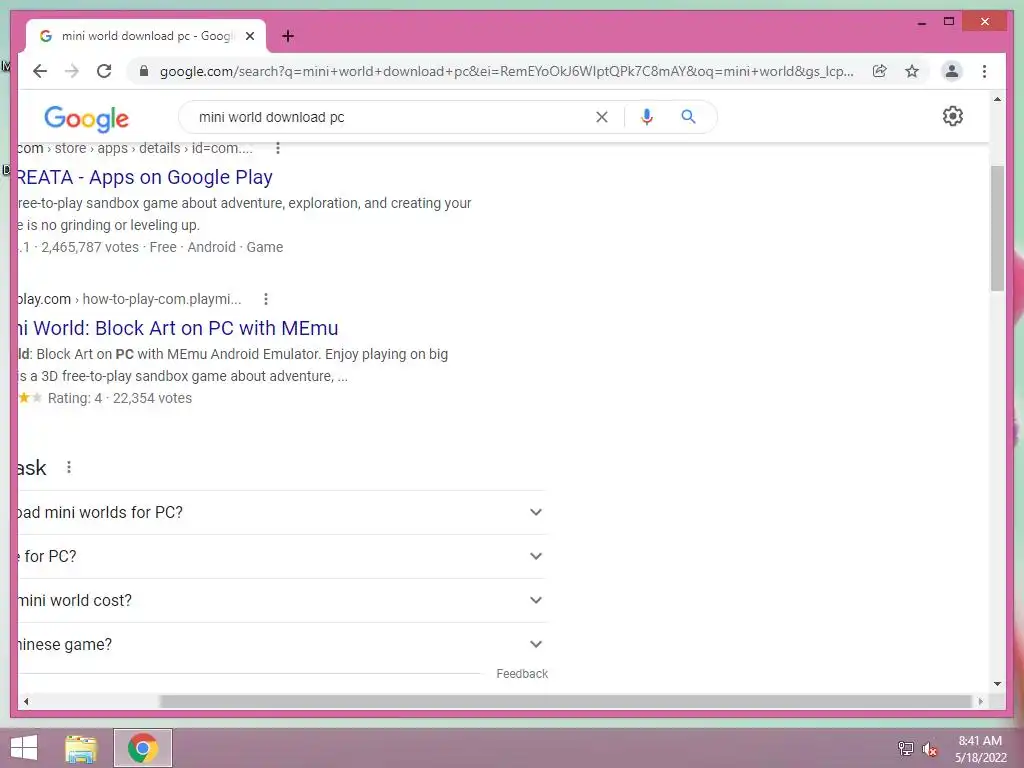The height and width of the screenshot is (768, 1024).
Task: Click the search field text
Action: click(x=272, y=118)
